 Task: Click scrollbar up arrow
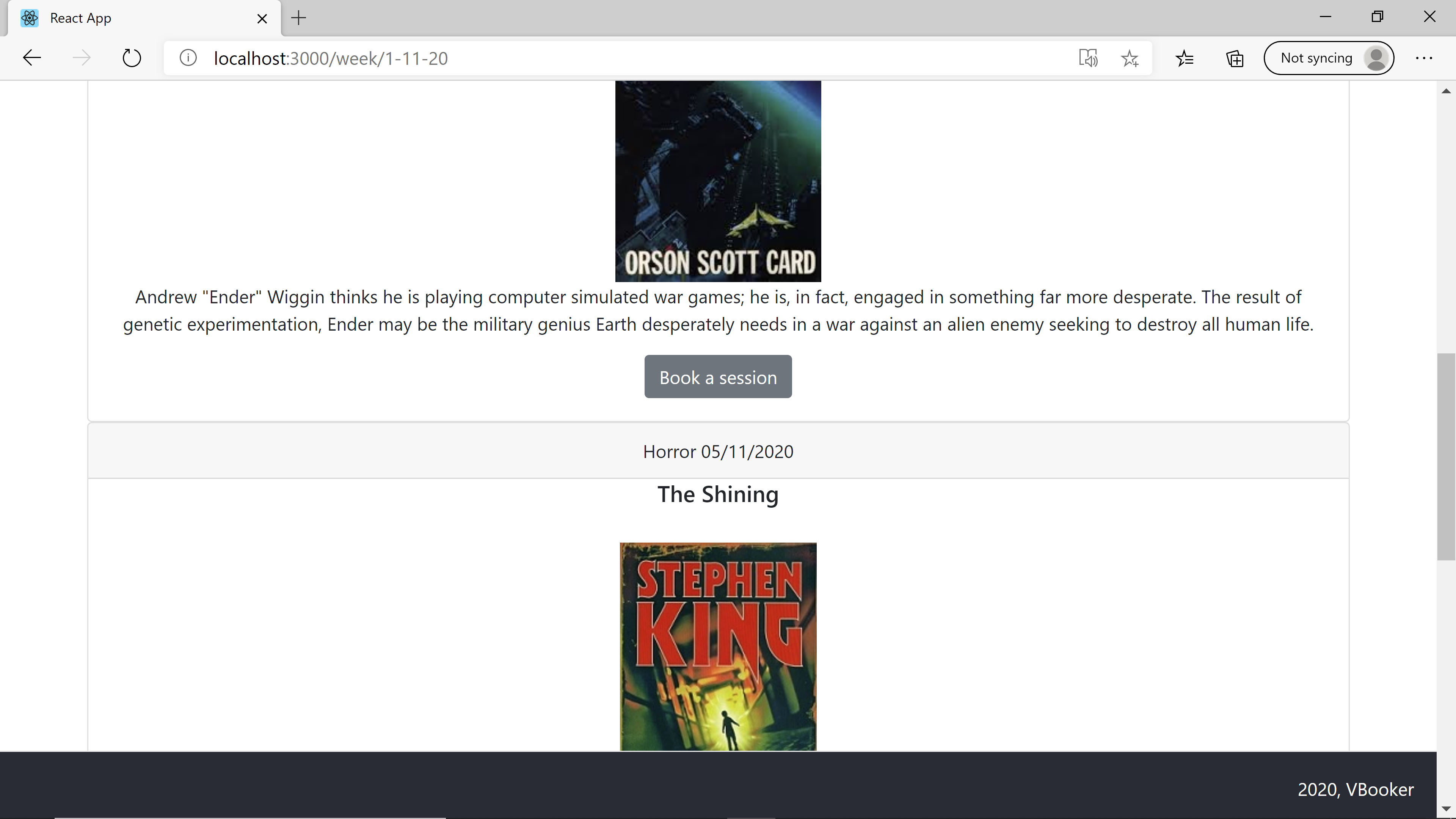[1446, 91]
